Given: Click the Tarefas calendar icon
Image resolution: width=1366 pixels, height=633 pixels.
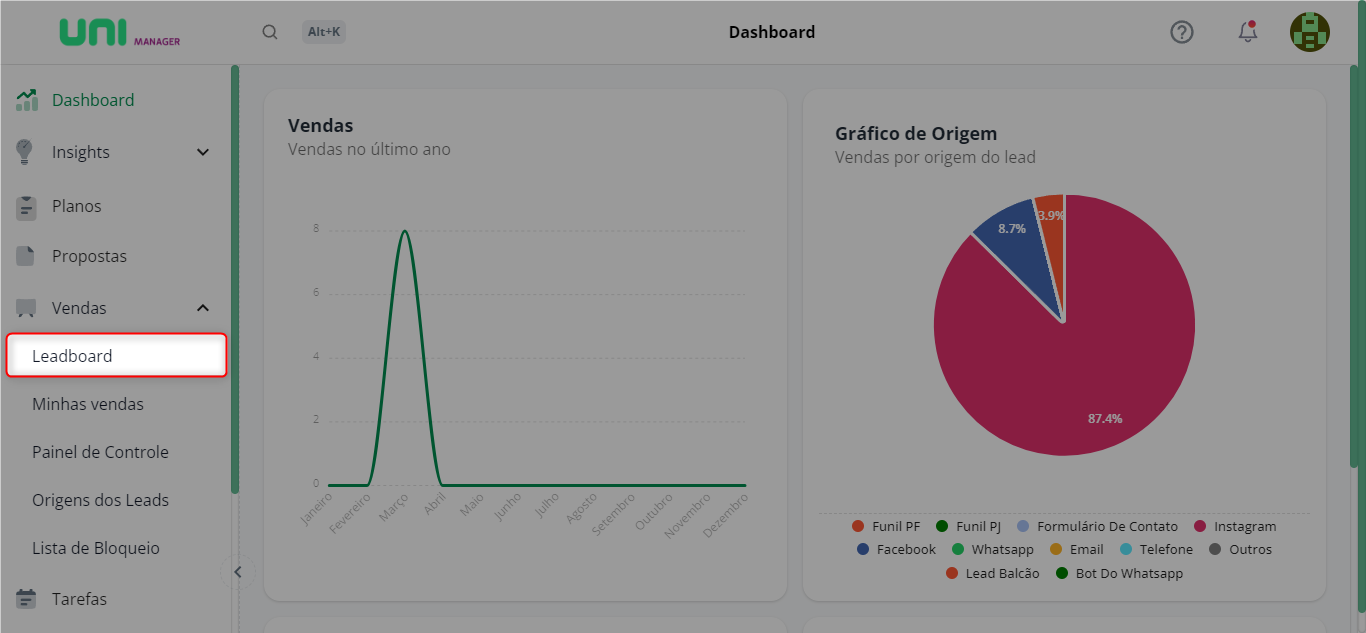Looking at the screenshot, I should [26, 599].
